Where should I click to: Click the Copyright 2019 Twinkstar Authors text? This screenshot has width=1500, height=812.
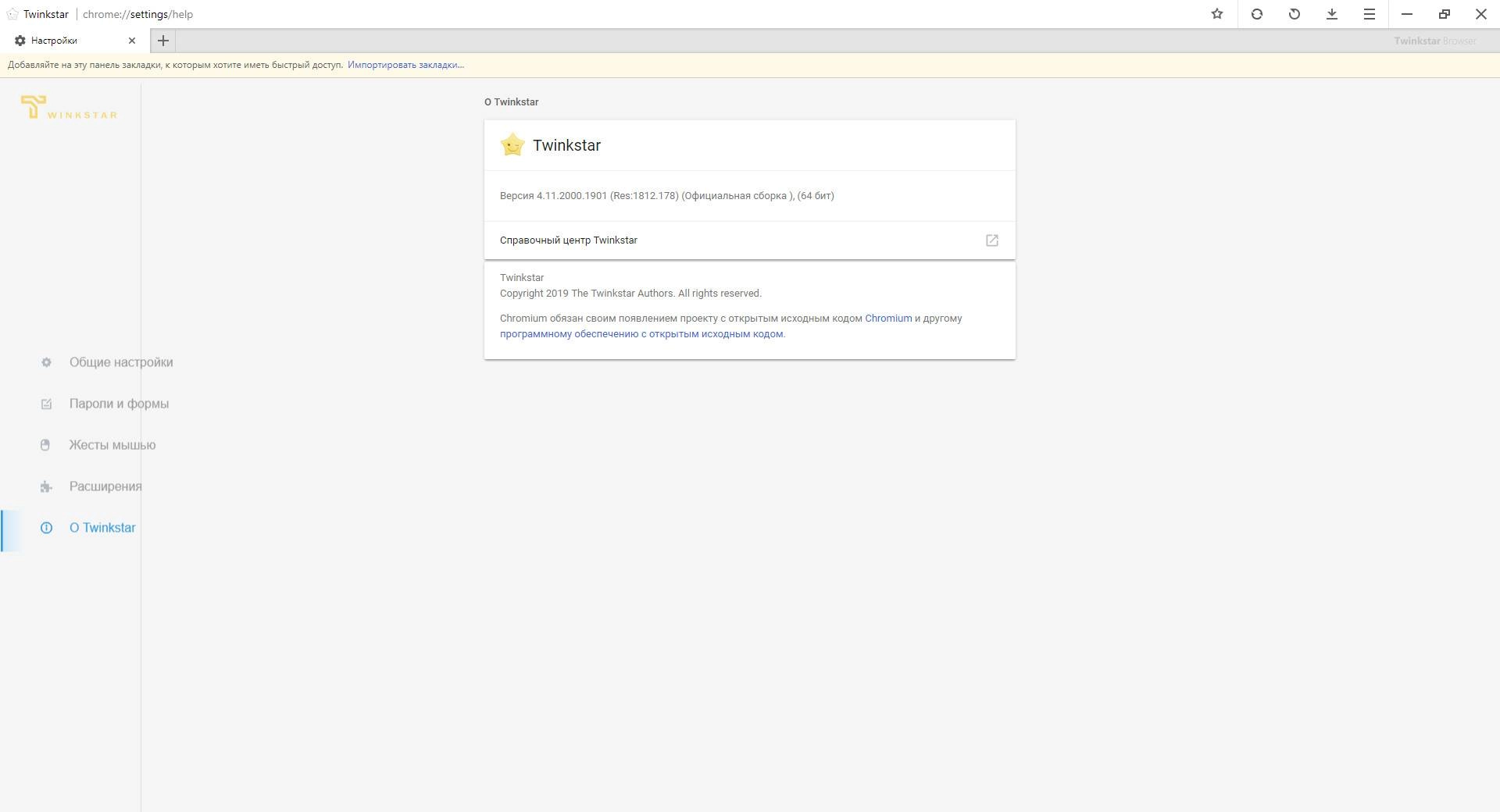[630, 294]
